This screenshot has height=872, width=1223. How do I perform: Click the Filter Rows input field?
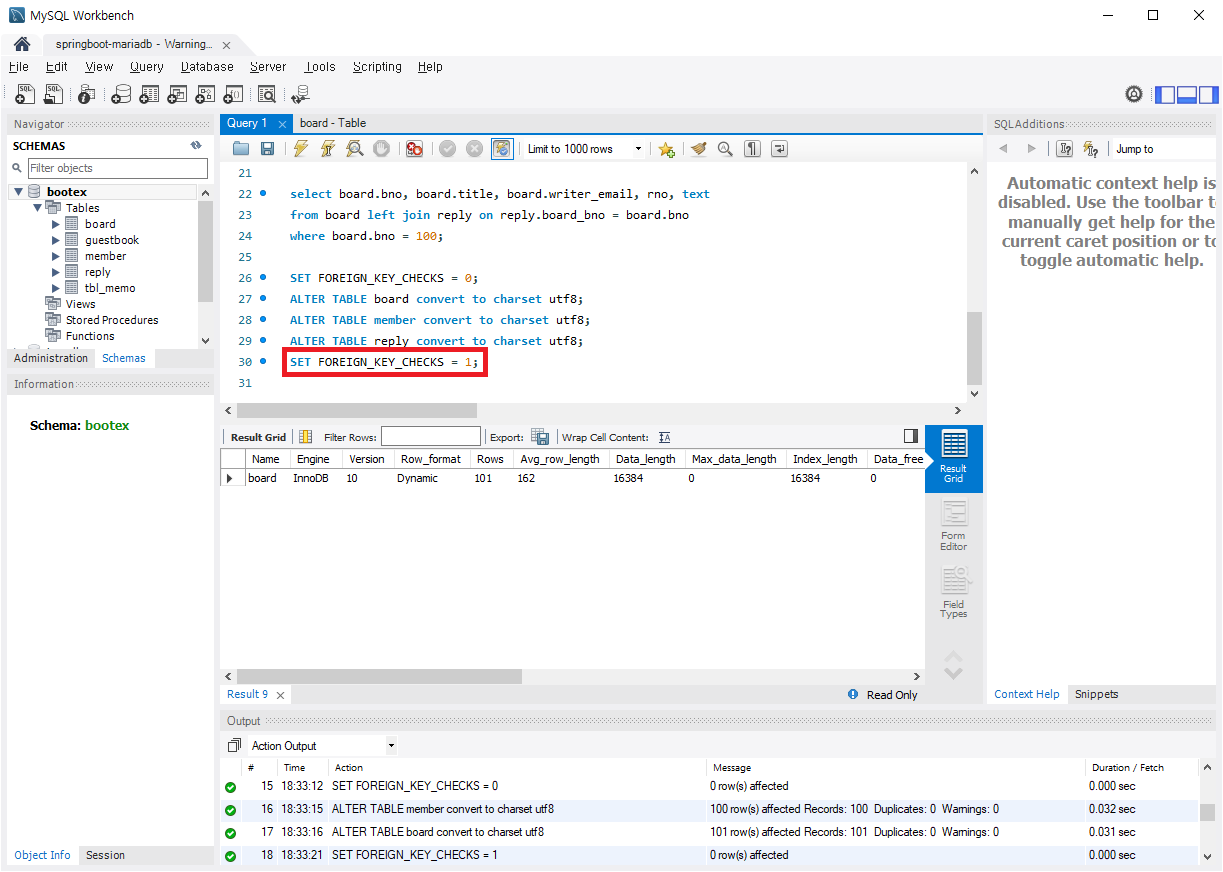click(x=431, y=437)
